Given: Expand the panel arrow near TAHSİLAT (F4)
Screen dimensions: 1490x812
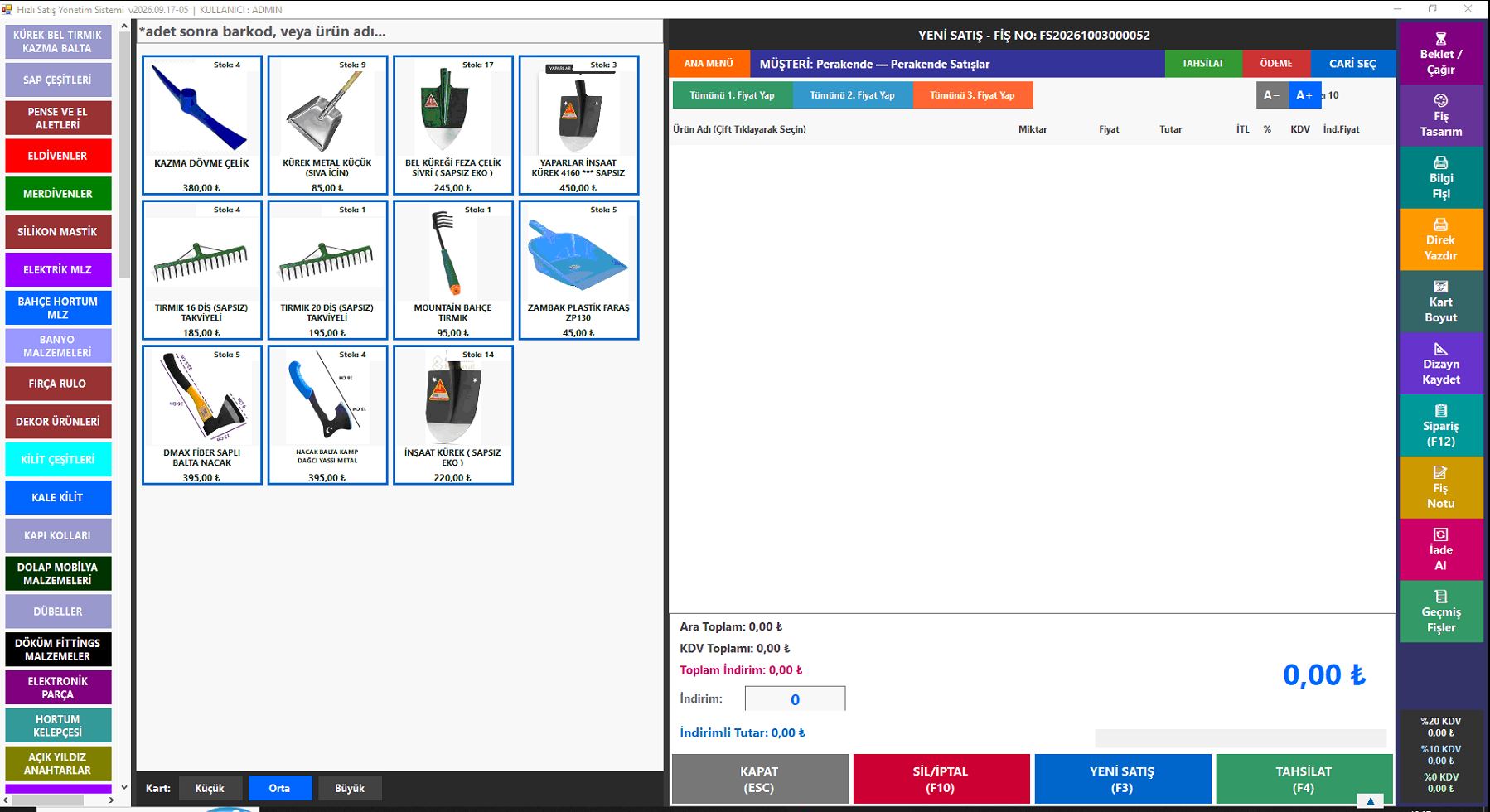Looking at the screenshot, I should pos(1371,801).
